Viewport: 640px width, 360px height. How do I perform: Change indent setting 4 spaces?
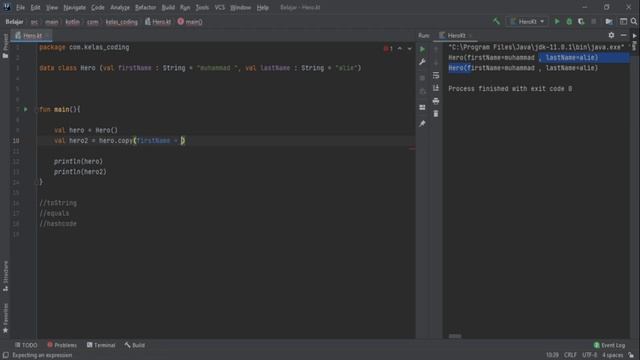(x=612, y=355)
